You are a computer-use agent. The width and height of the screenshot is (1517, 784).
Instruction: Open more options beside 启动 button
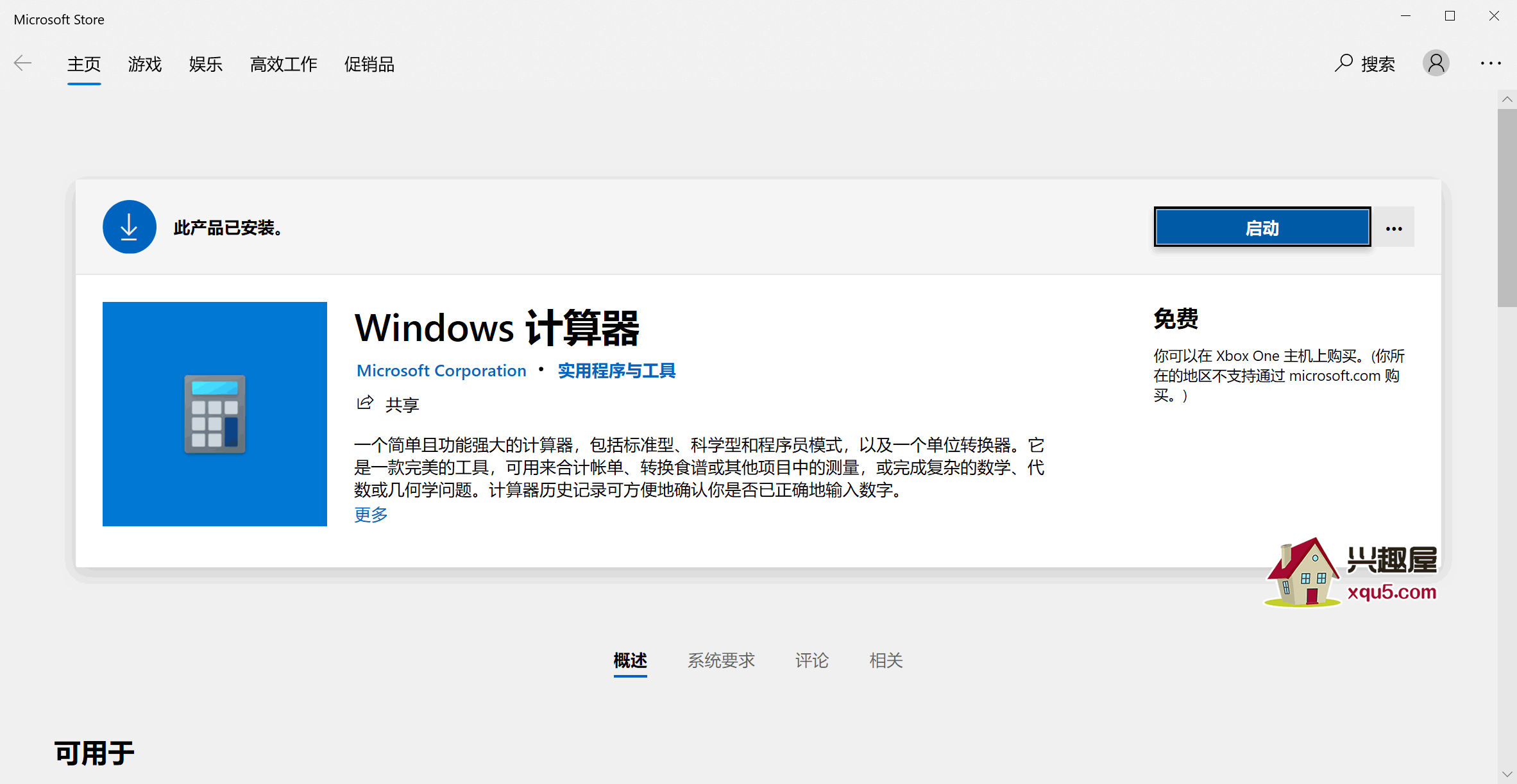1394,227
